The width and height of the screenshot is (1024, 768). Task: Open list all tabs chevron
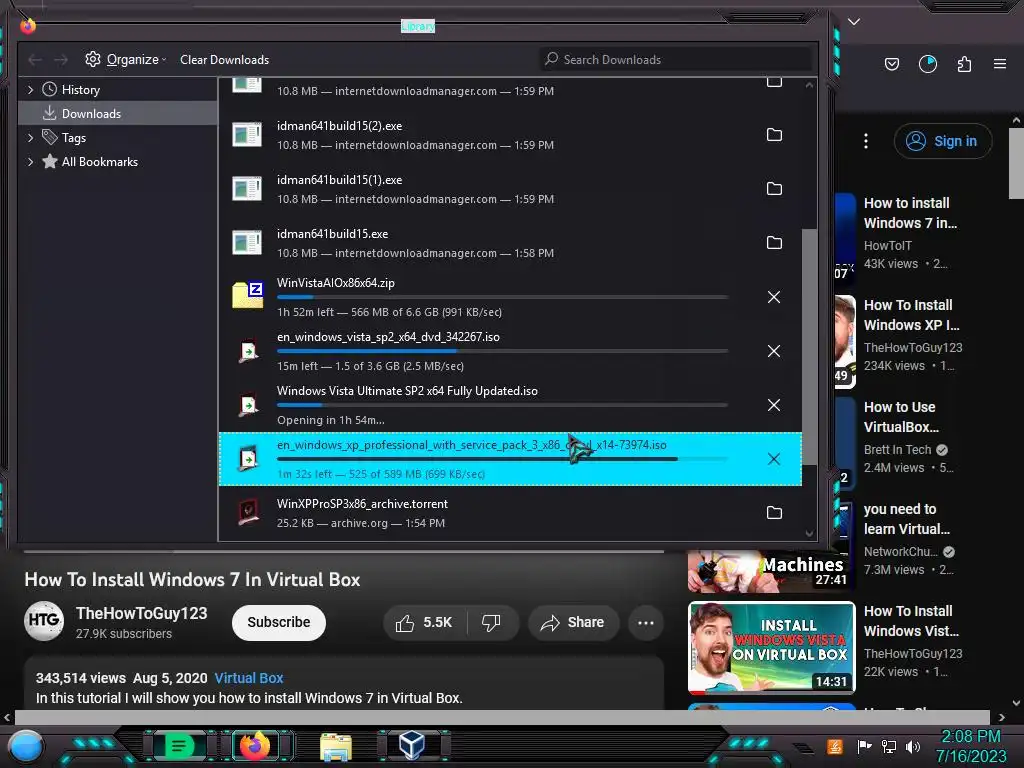pyautogui.click(x=854, y=22)
